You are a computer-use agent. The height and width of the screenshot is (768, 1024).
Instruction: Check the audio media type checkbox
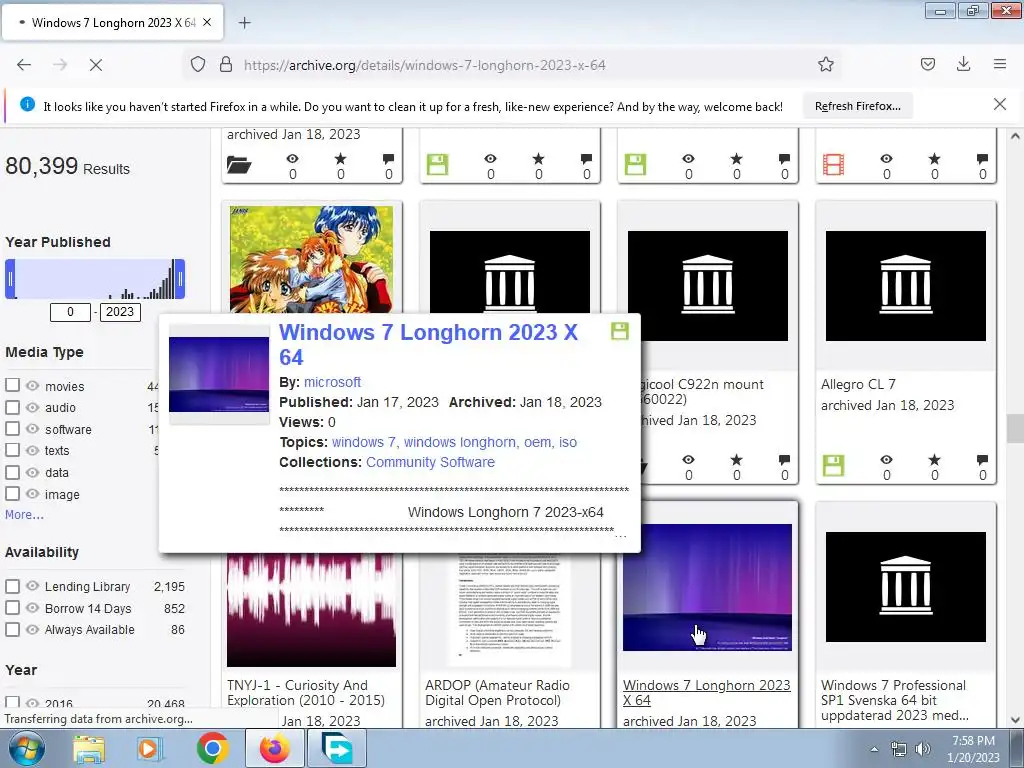(12, 407)
